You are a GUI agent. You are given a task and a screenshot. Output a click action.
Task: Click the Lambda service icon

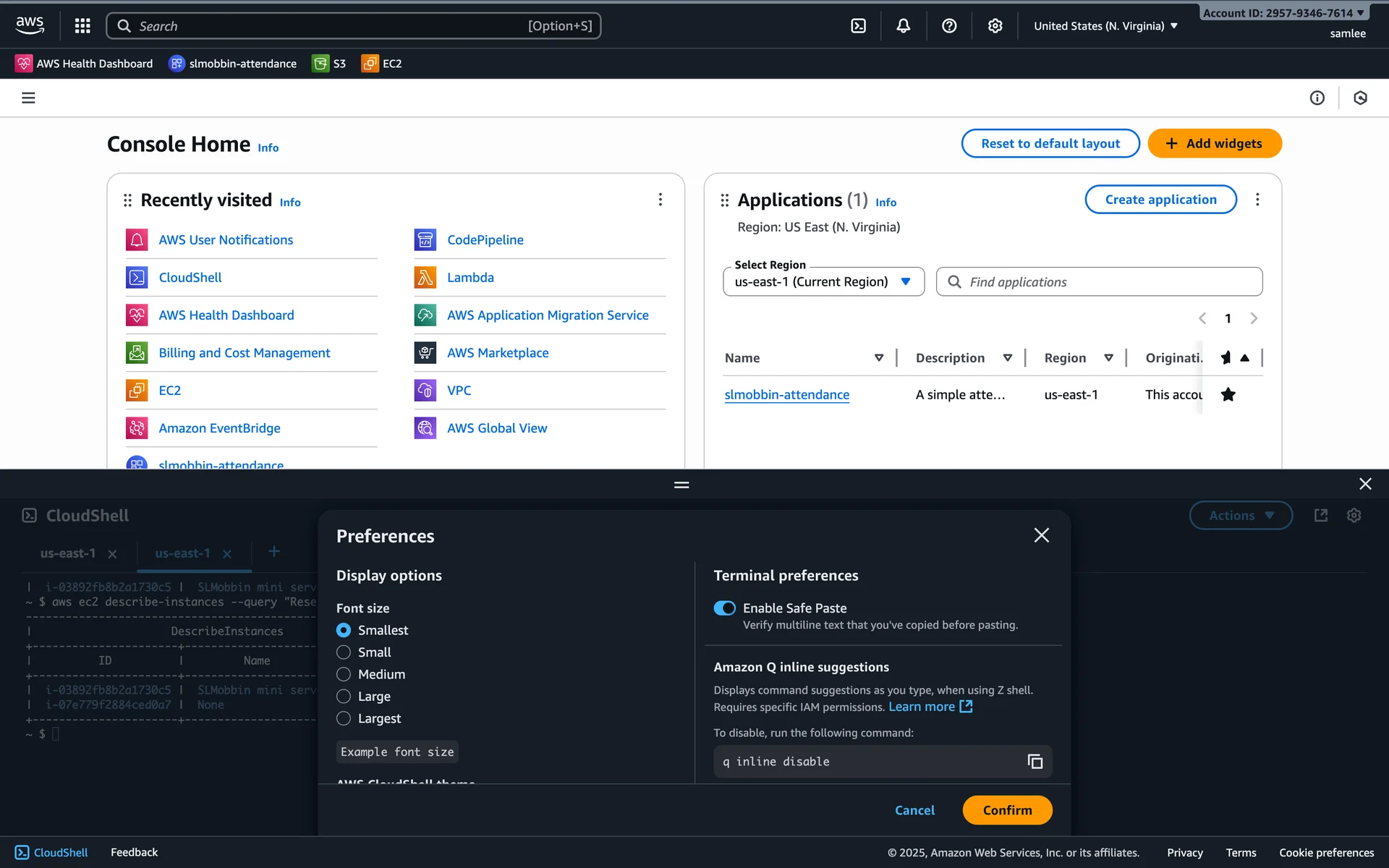(x=425, y=278)
